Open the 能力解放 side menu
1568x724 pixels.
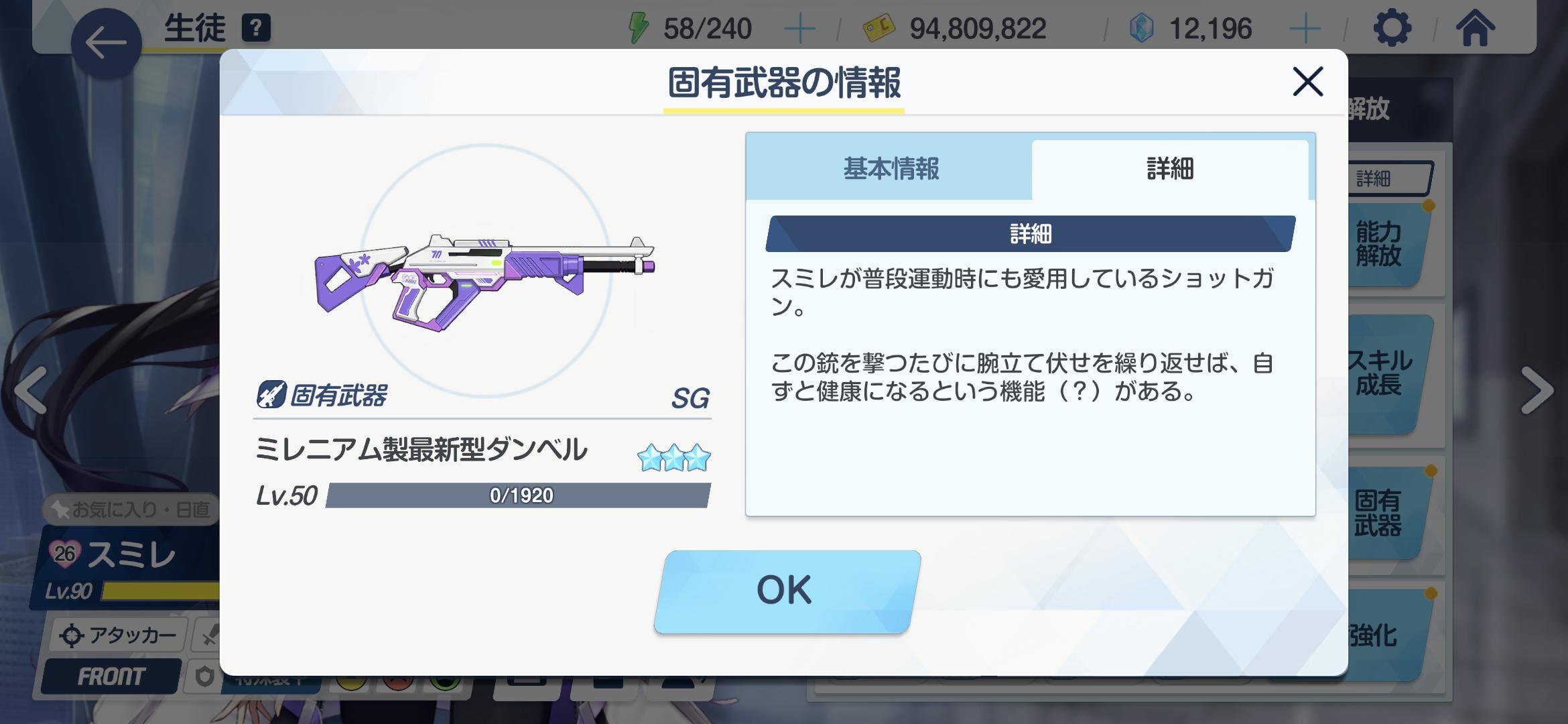click(x=1384, y=244)
